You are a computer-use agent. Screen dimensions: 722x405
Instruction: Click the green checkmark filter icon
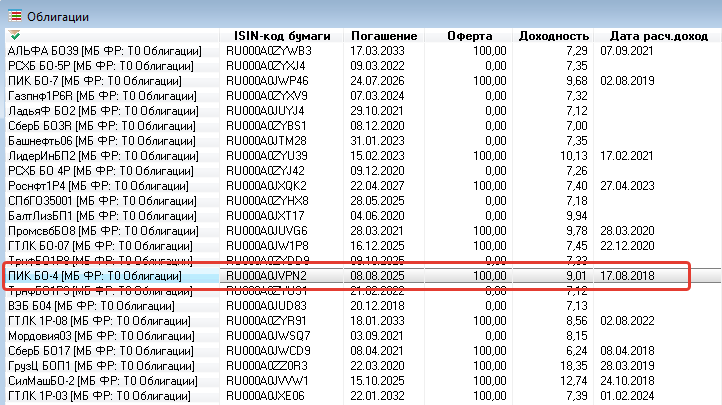(14, 35)
